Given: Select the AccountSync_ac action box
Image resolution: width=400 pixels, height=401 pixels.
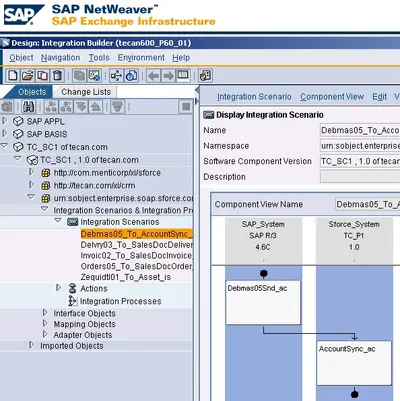Looking at the screenshot, I should pos(354,363).
